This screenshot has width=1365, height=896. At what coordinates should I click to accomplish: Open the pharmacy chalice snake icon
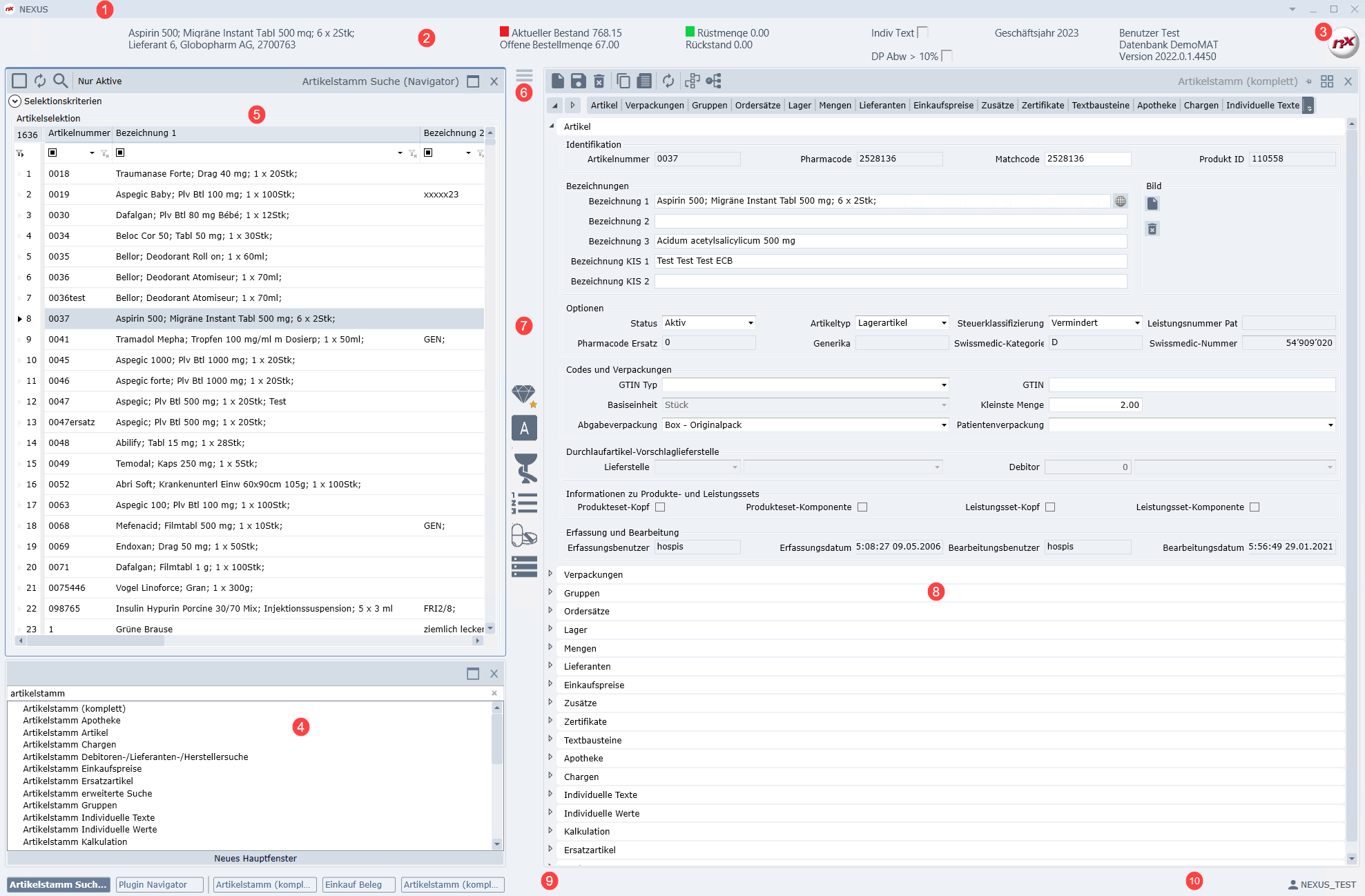pos(525,468)
